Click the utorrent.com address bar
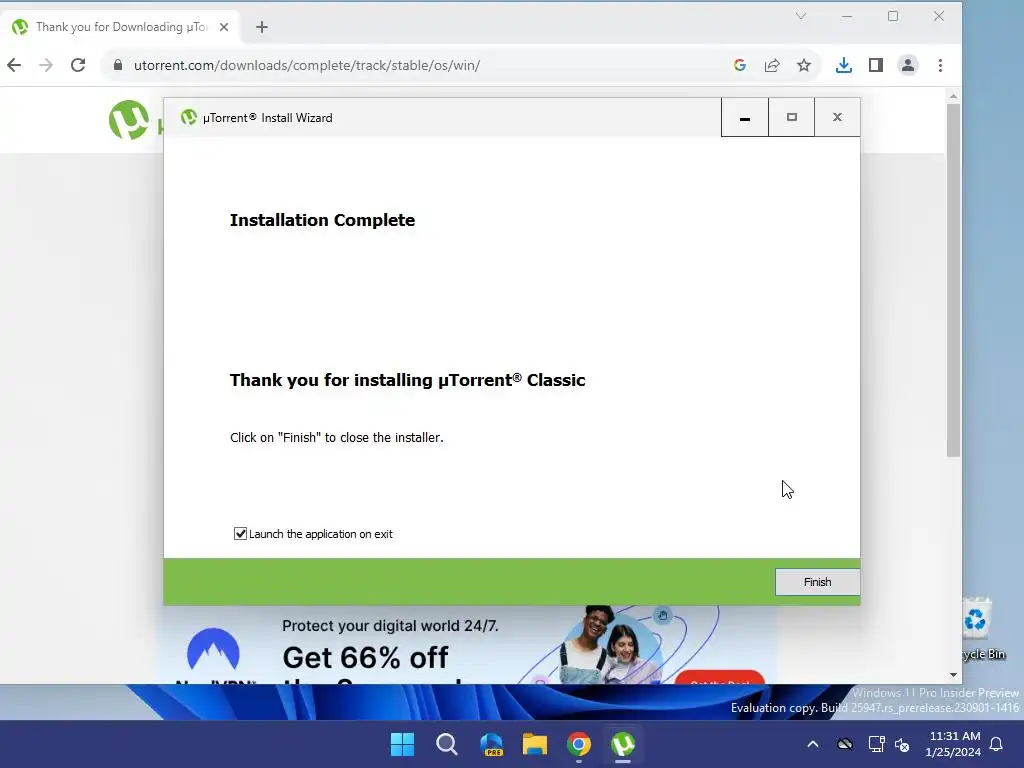Screen dimensions: 1024x768 point(418,65)
